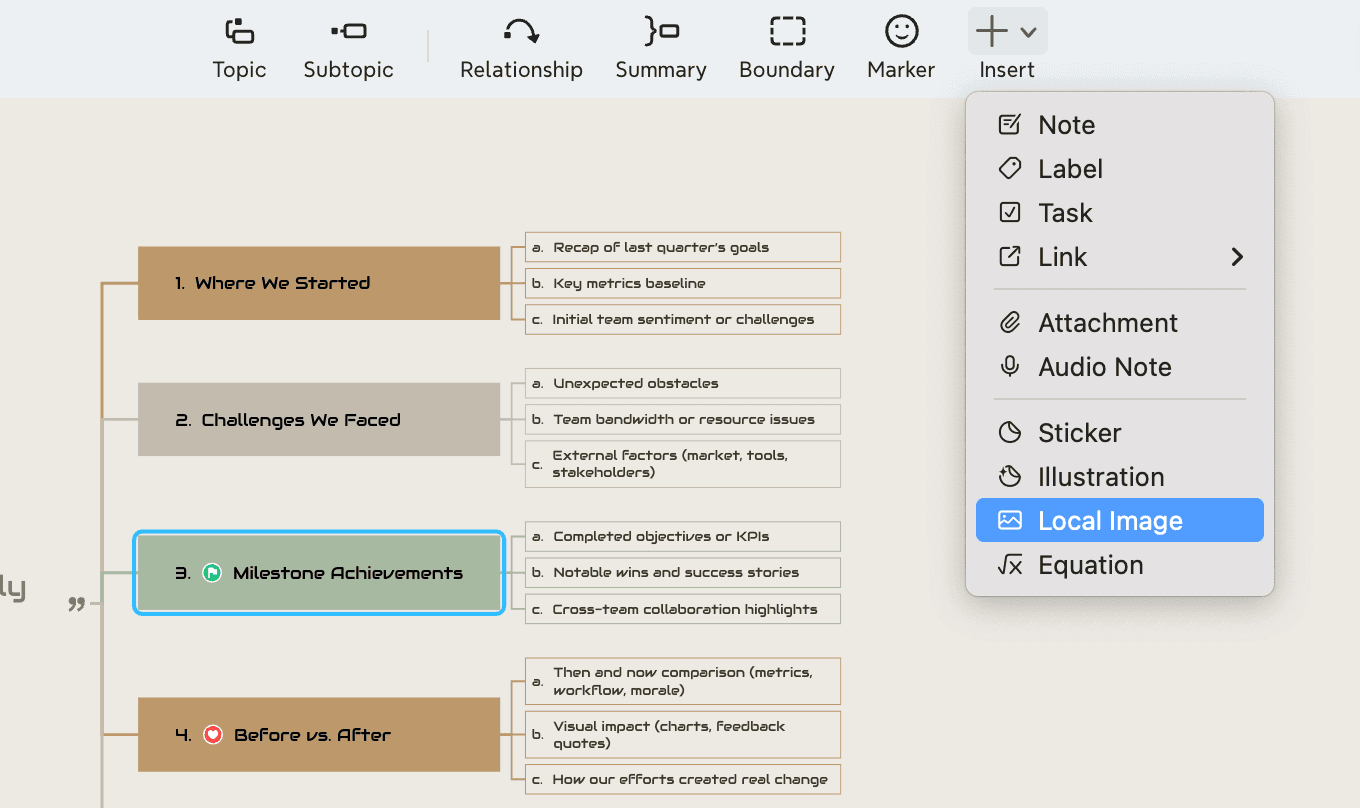Open the Link submenu
Image resolution: width=1360 pixels, height=808 pixels.
click(x=1120, y=257)
